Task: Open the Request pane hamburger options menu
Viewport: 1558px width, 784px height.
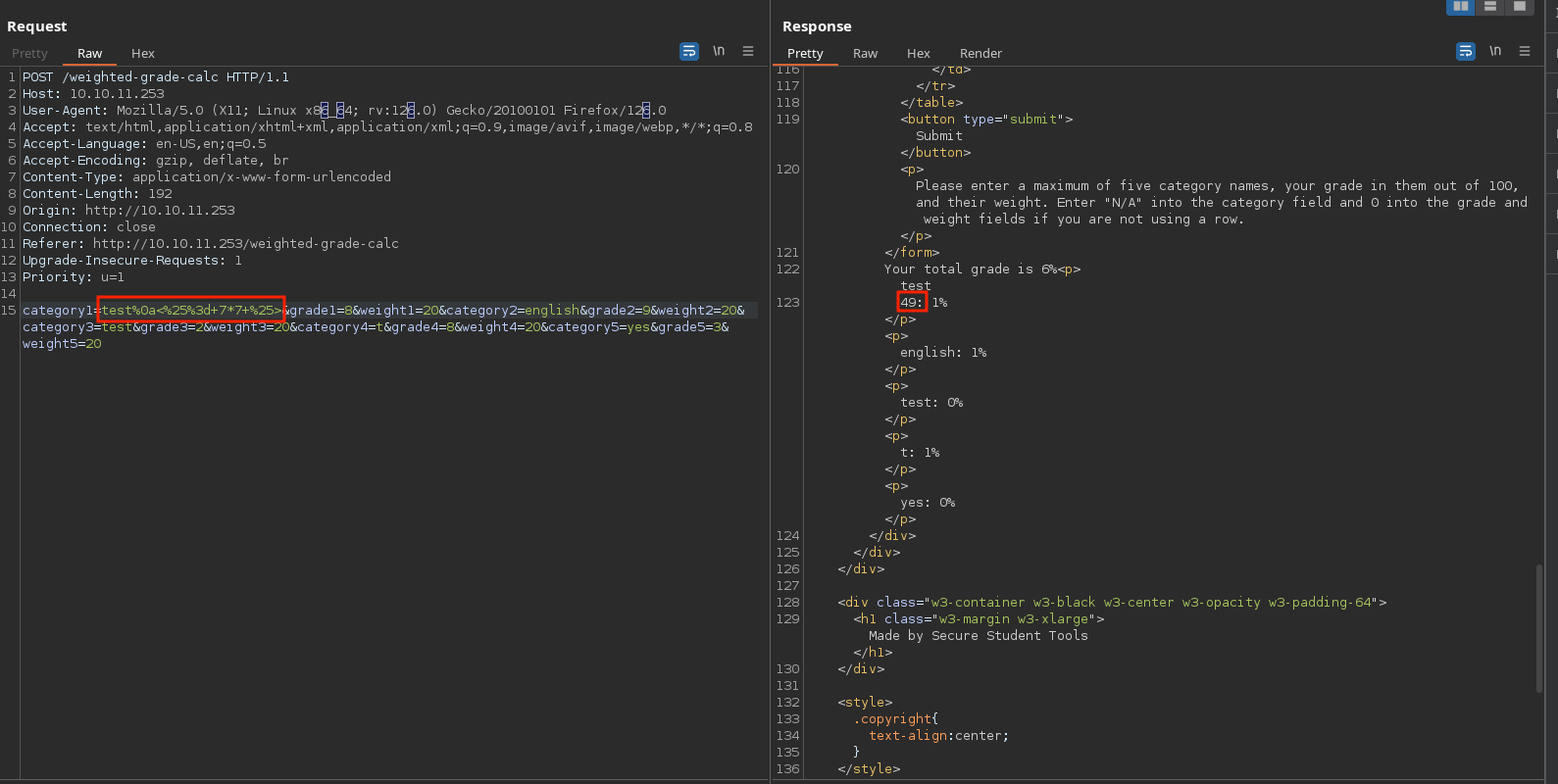Action: pos(748,51)
